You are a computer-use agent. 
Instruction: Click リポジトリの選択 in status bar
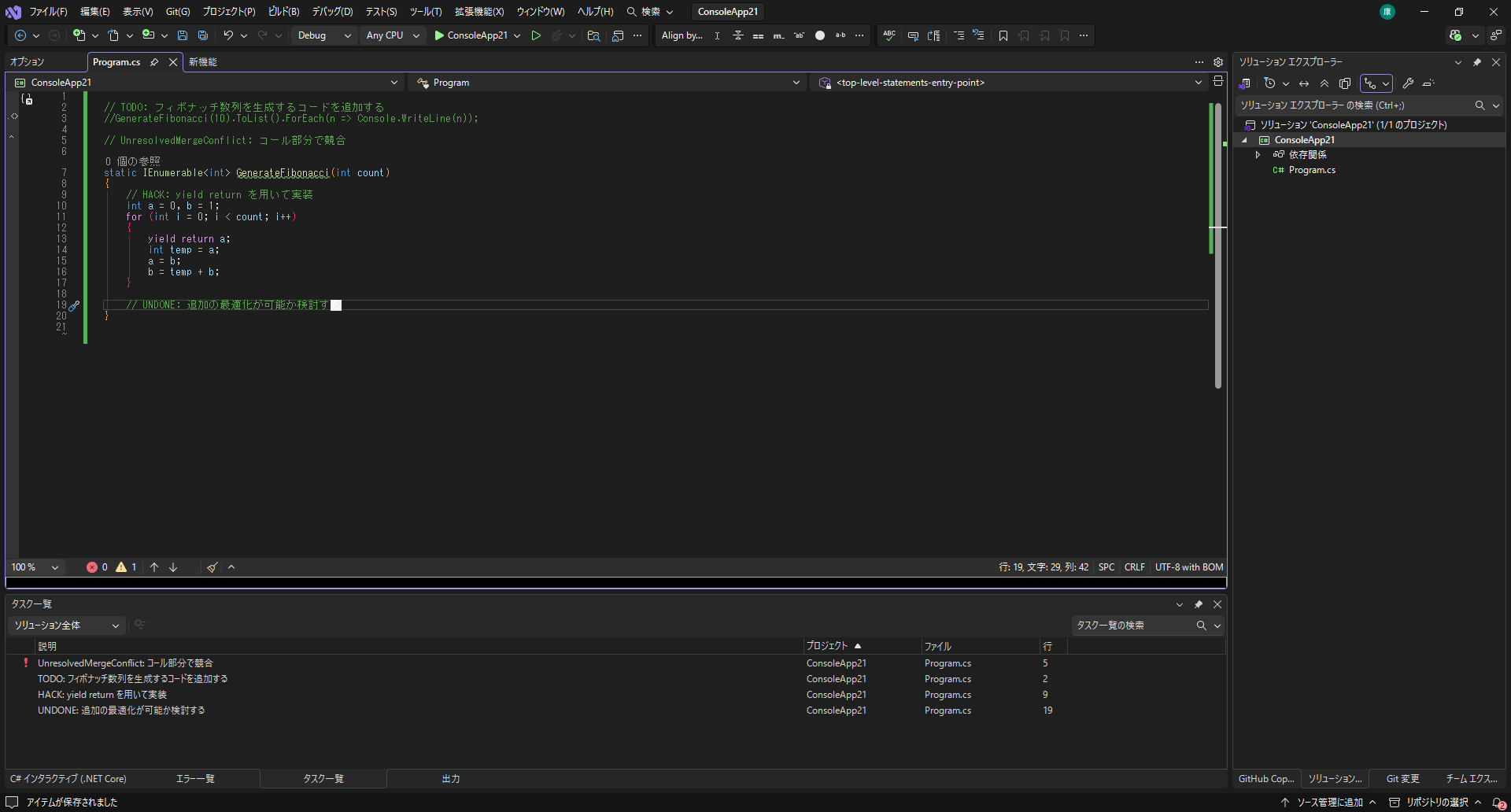(1436, 803)
